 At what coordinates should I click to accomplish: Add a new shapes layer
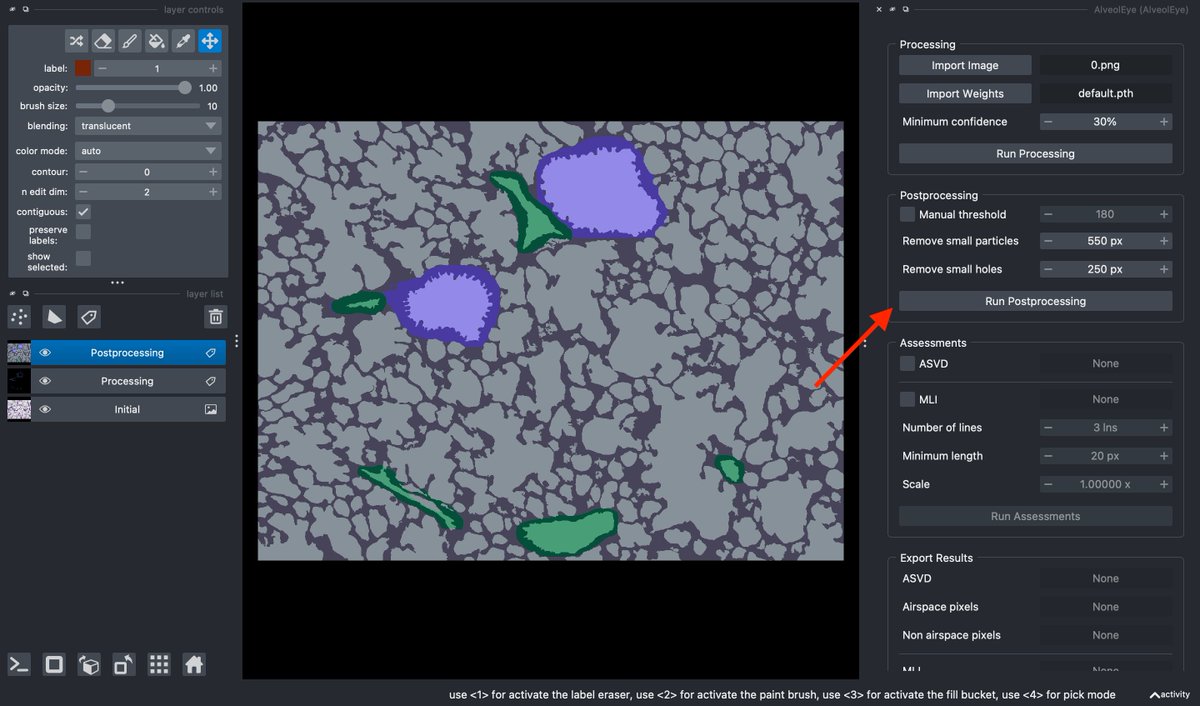tap(54, 317)
